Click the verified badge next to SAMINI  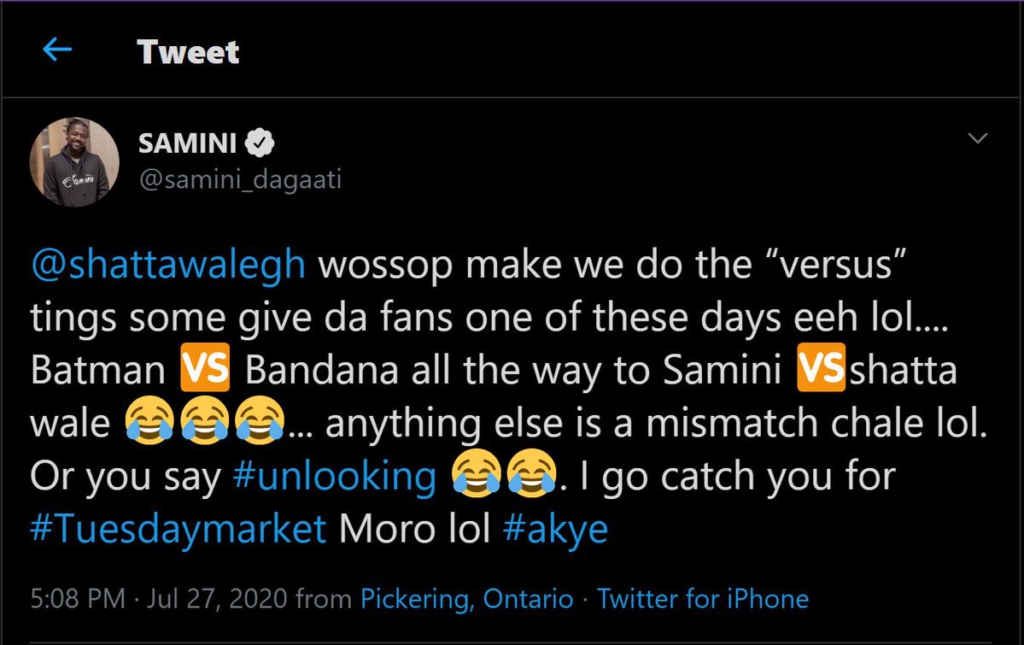(x=260, y=144)
